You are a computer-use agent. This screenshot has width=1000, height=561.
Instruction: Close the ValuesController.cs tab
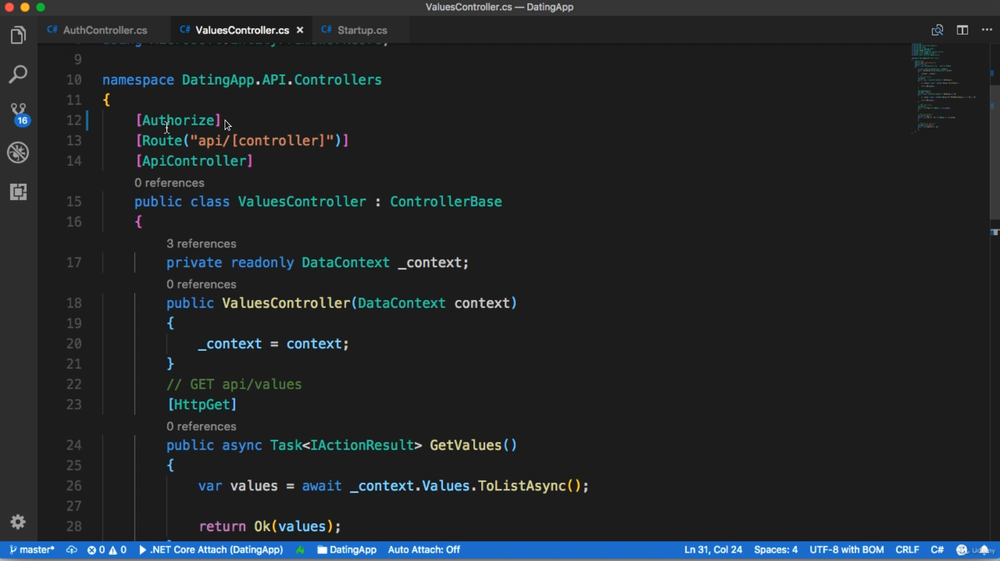[x=300, y=30]
